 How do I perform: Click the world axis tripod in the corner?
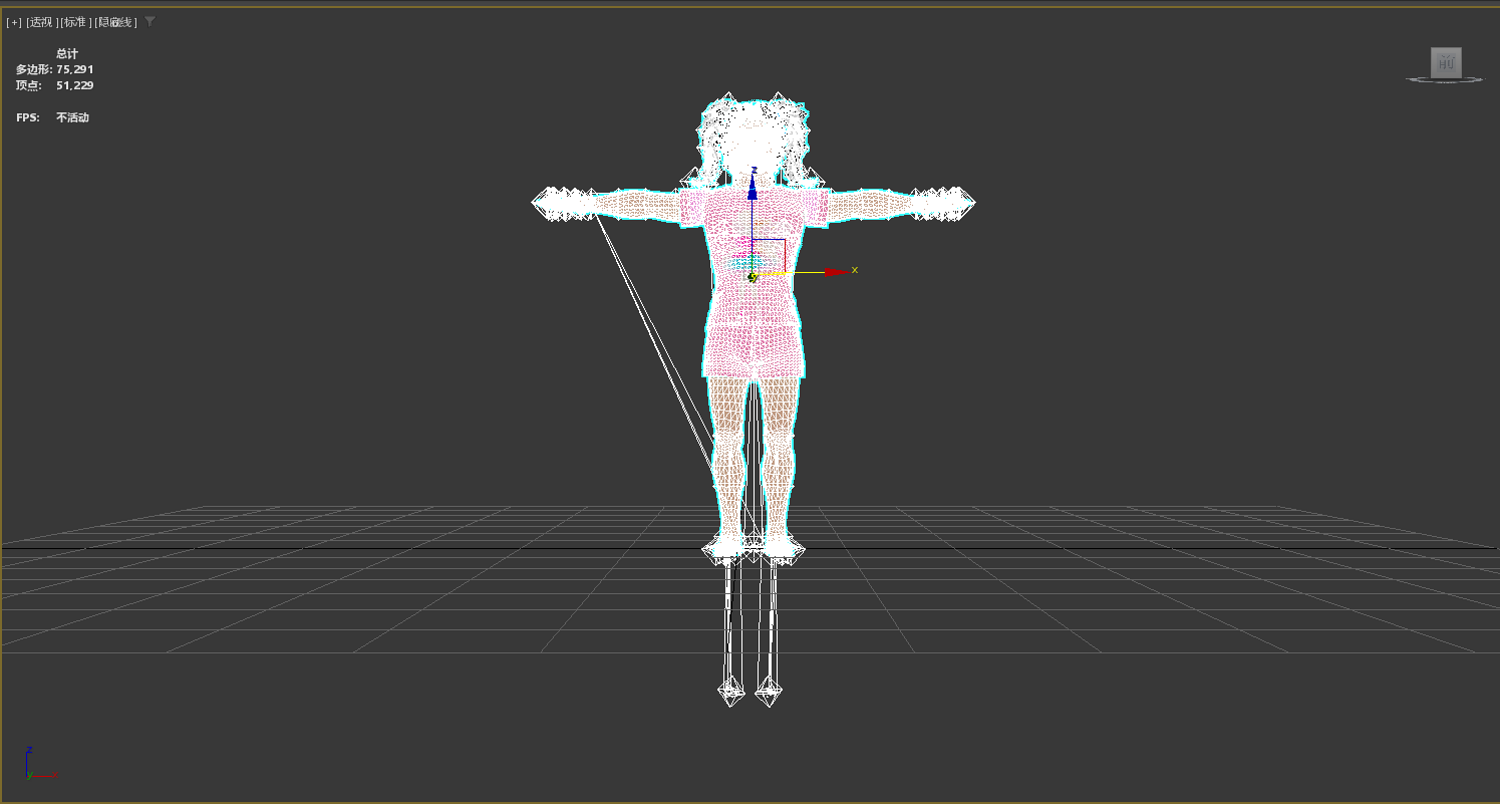click(x=38, y=764)
